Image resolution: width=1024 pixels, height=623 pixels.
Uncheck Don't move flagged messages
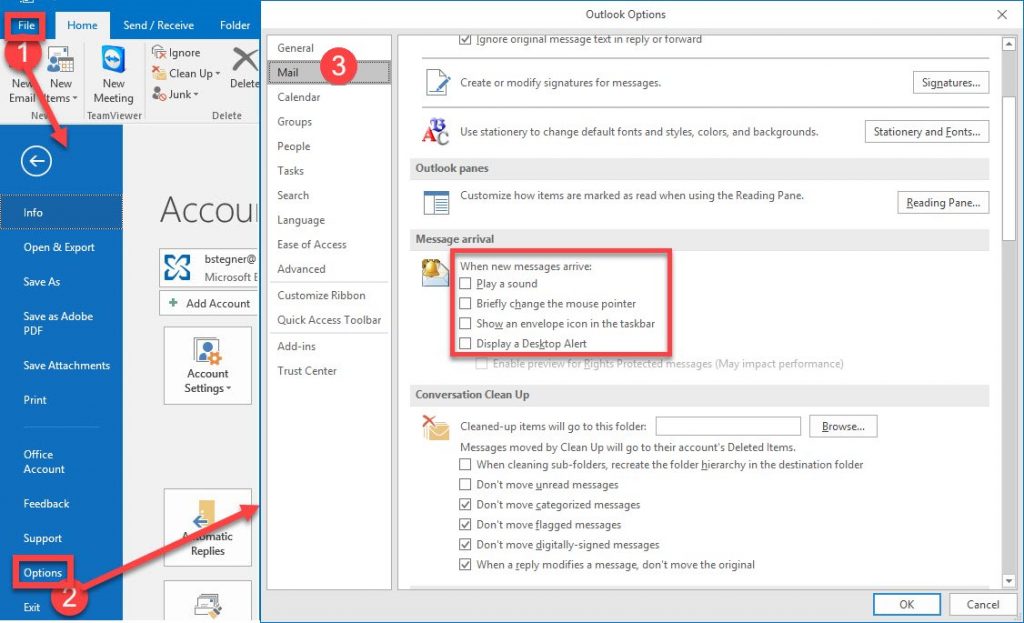click(465, 524)
